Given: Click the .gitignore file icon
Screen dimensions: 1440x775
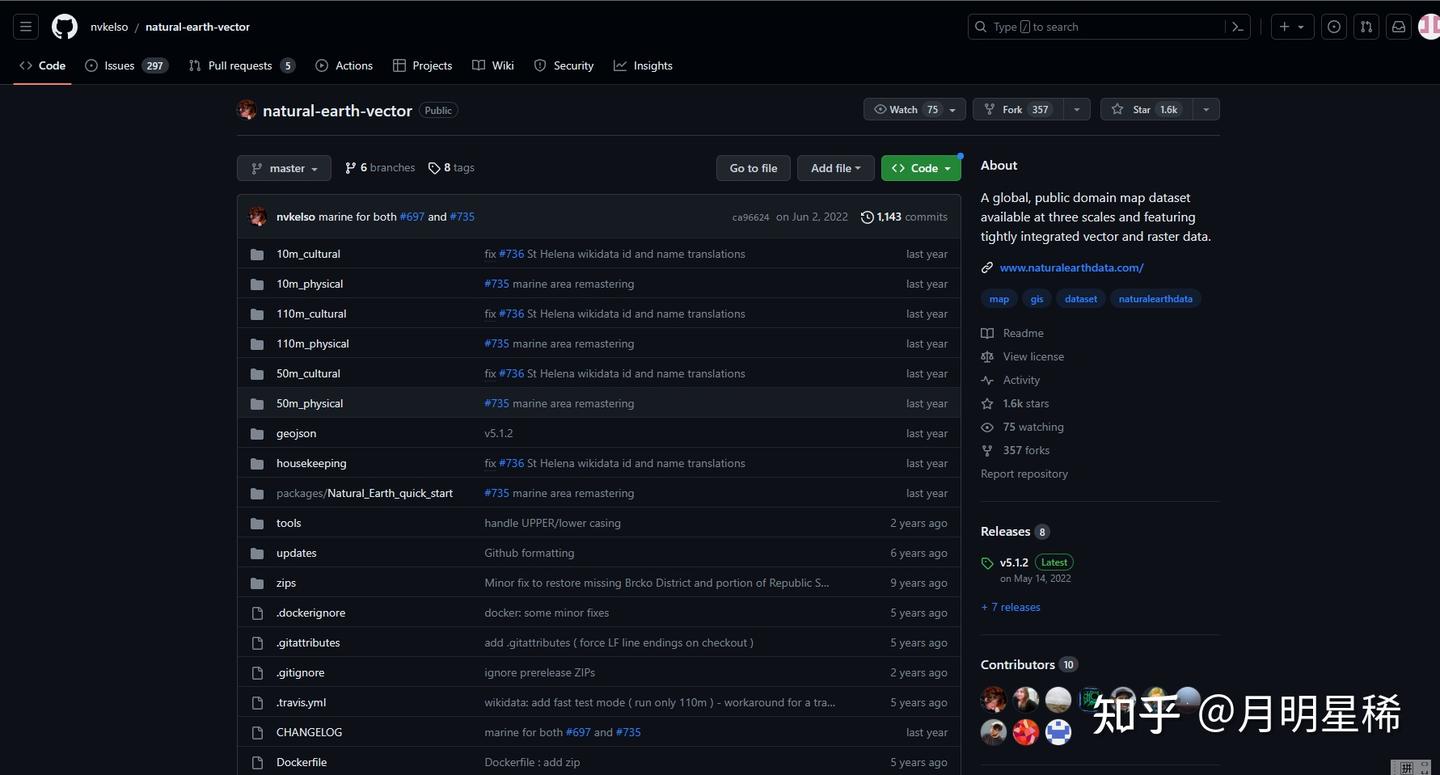Looking at the screenshot, I should (x=257, y=673).
